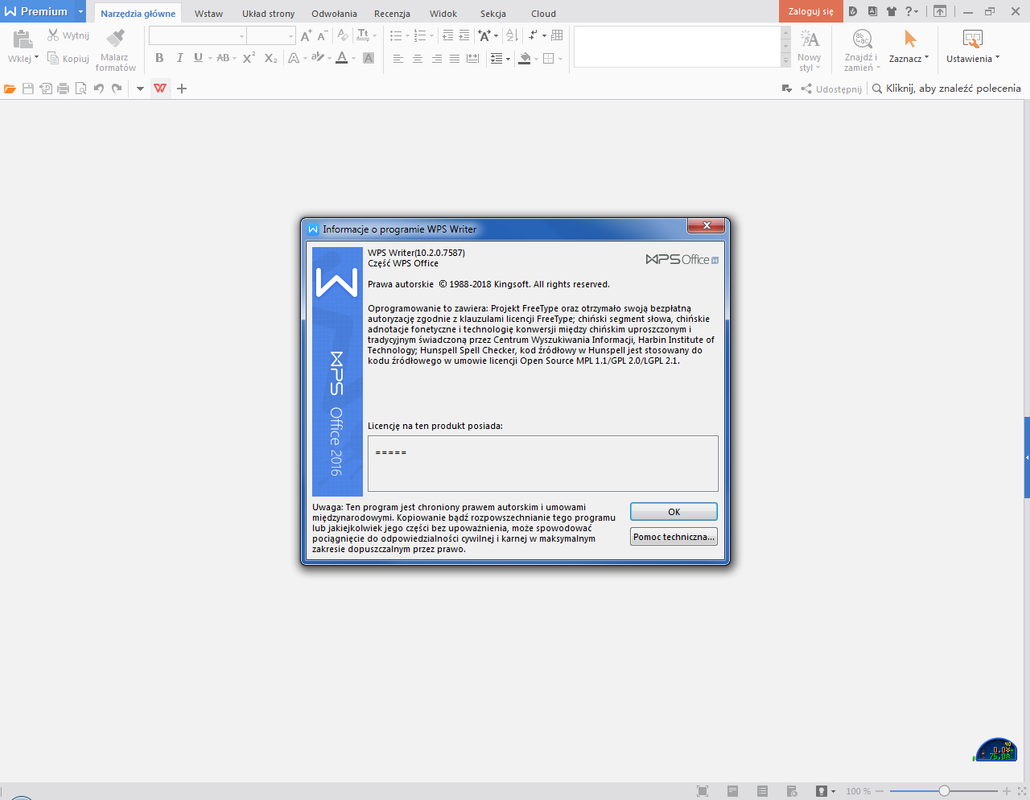Viewport: 1030px width, 800px height.
Task: Open the Widok tab
Action: 443,13
